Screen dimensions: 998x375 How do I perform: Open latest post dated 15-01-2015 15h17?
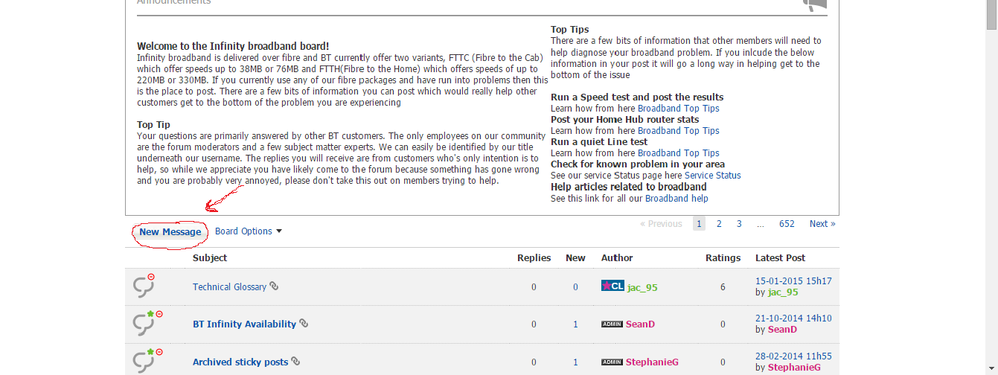[794, 281]
